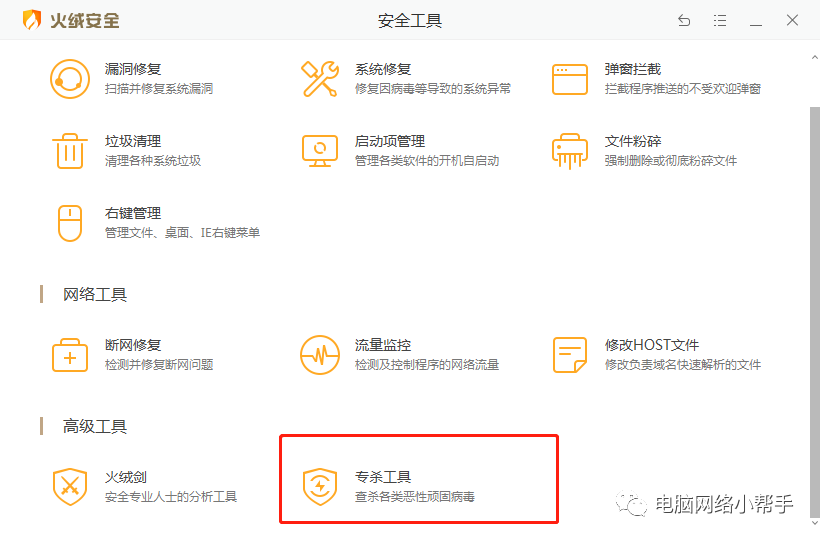Screen dimensions: 820x540
Task: Click the 专杀工具 lightning shield icon
Action: [x=320, y=487]
